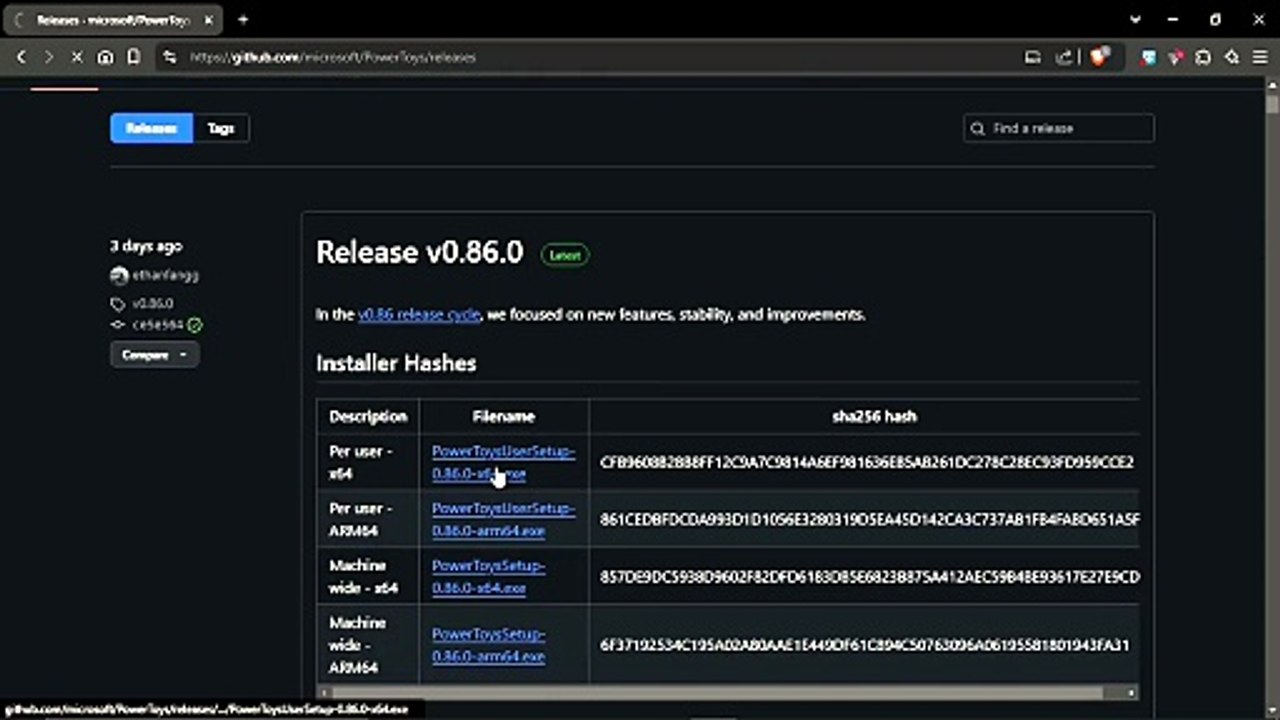
Task: Switch to the Tags tab
Action: coord(220,128)
